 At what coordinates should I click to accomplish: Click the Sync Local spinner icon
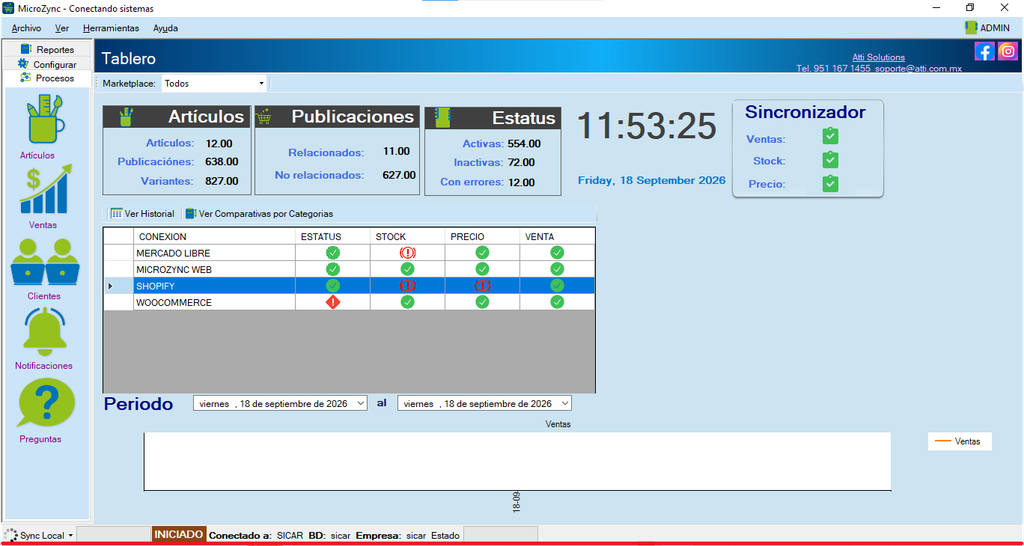[x=11, y=535]
